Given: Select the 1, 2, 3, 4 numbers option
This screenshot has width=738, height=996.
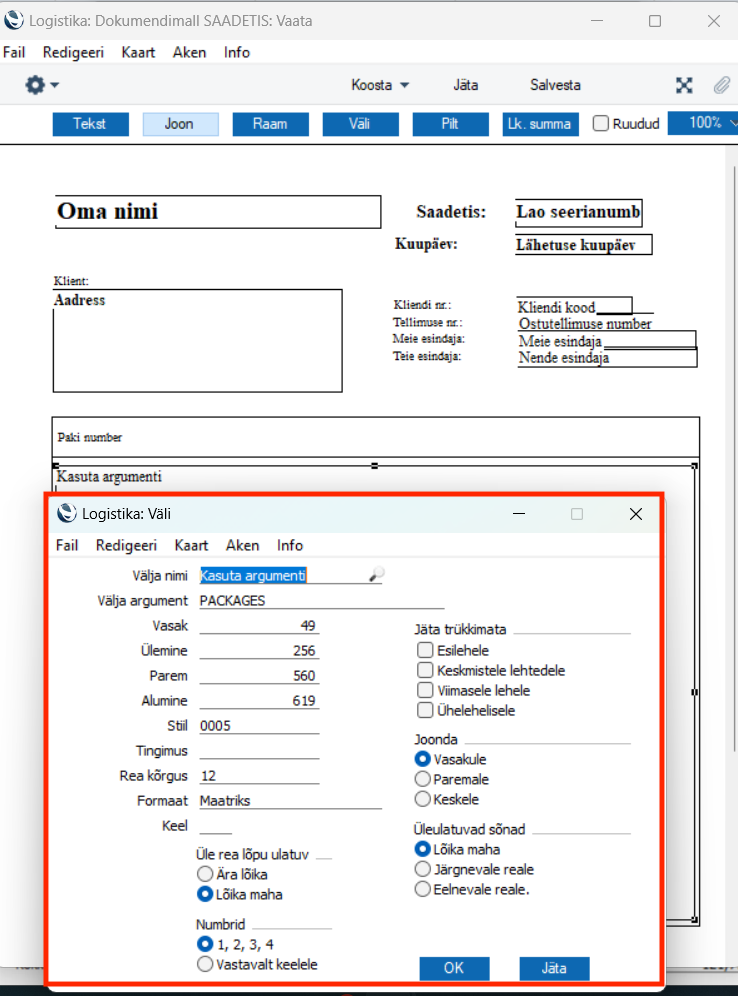Looking at the screenshot, I should 205,945.
